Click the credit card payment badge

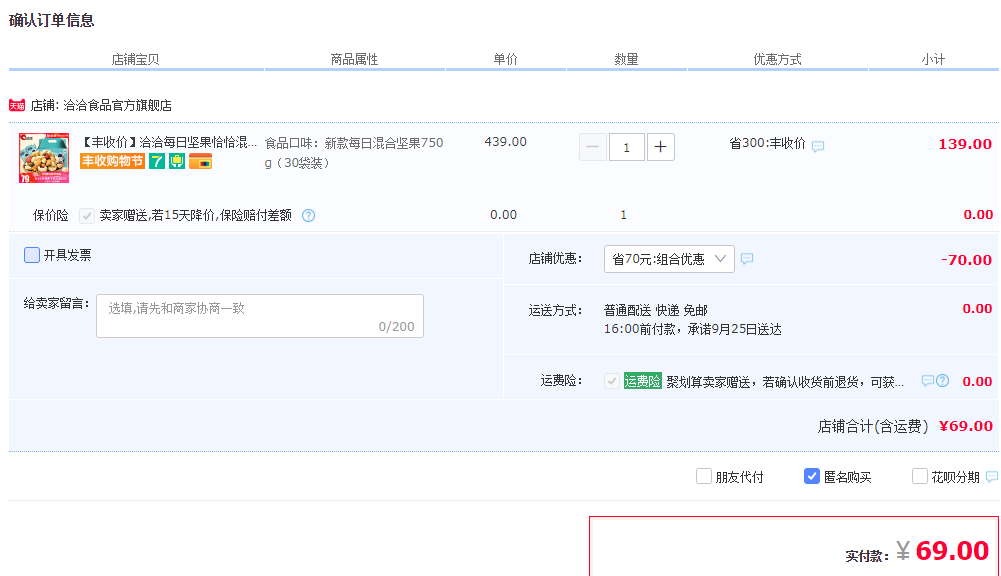[200, 161]
